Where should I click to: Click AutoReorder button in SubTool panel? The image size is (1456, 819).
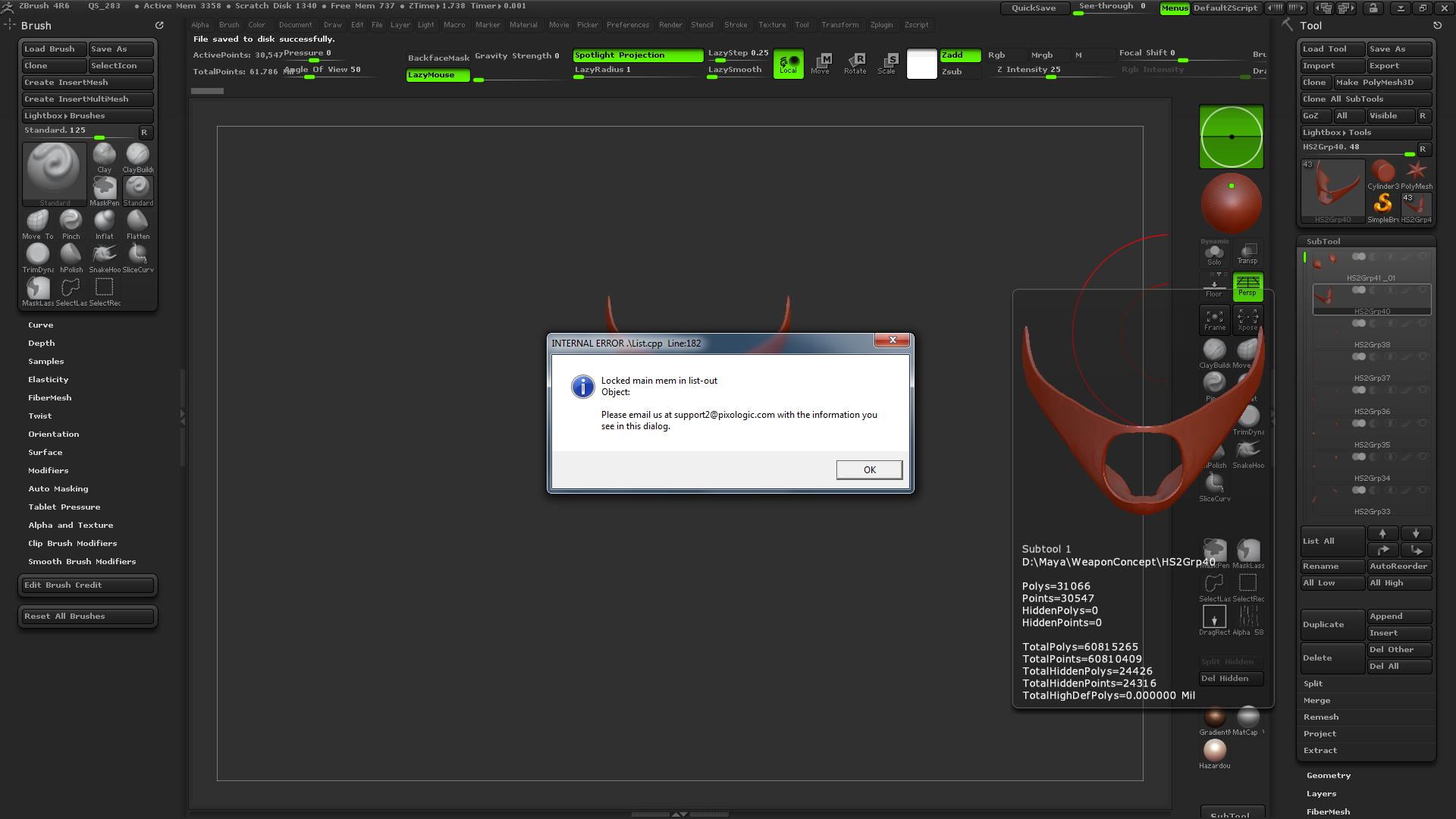click(x=1398, y=566)
